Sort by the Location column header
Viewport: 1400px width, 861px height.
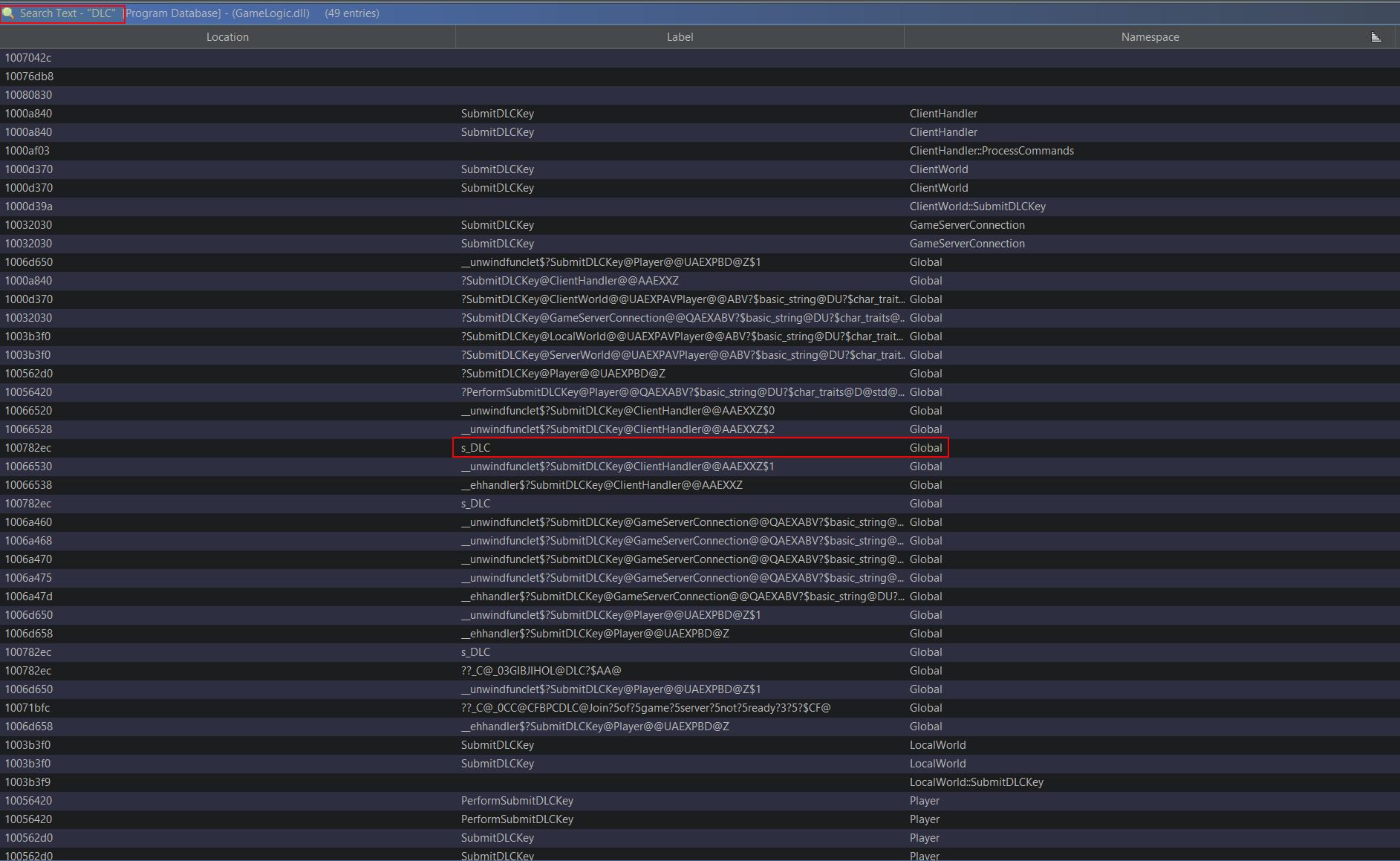tap(227, 37)
